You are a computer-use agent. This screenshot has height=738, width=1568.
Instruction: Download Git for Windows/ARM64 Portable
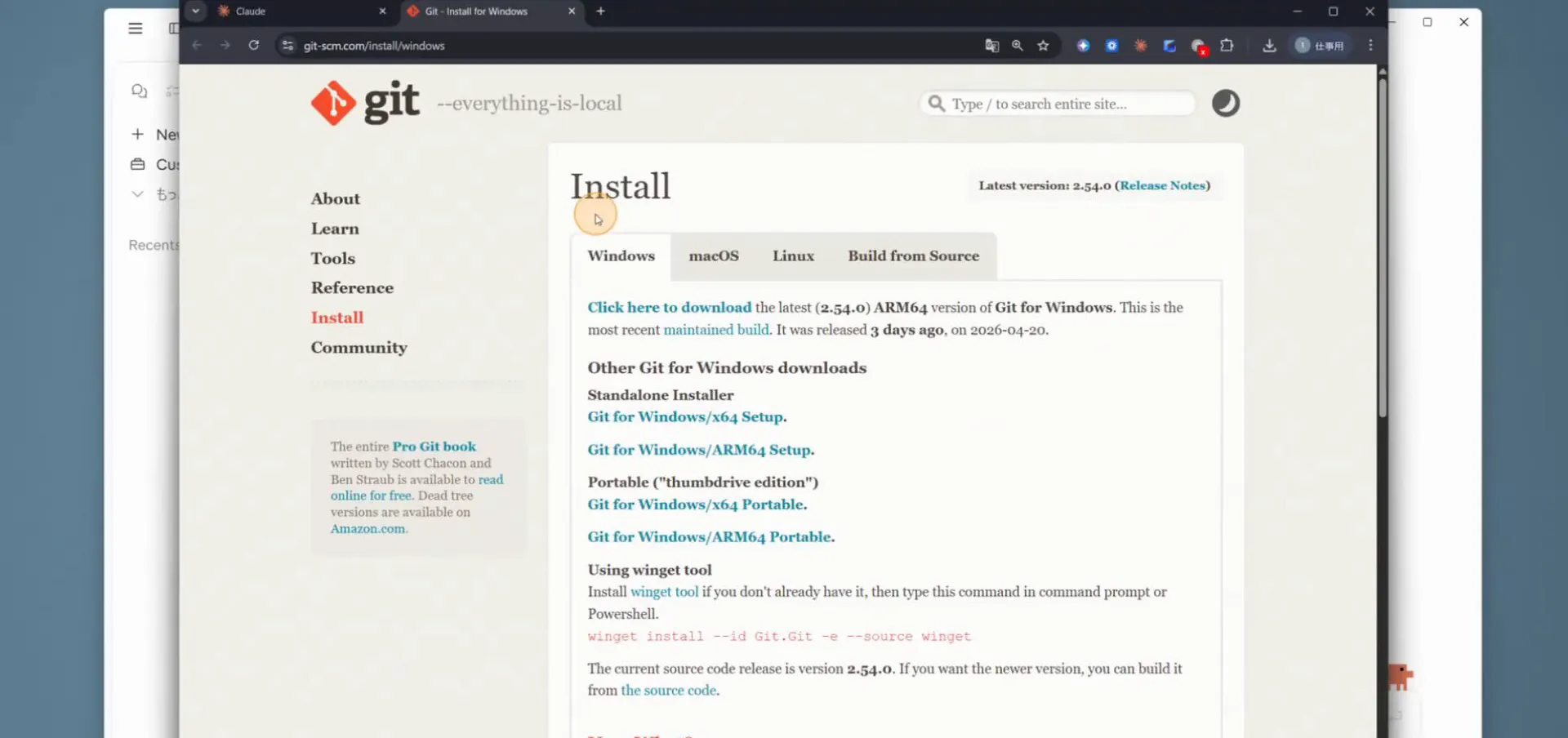[710, 537]
